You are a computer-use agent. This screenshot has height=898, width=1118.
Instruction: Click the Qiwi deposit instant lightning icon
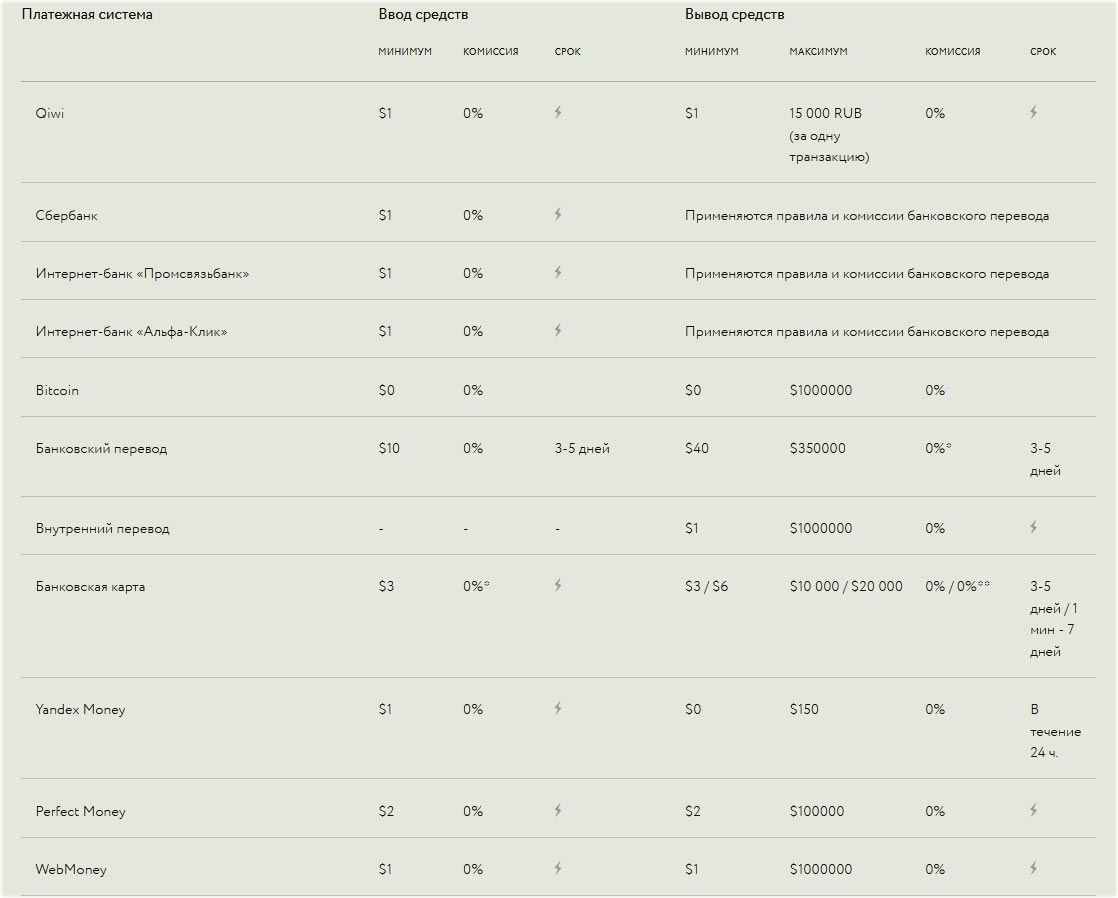tap(558, 113)
